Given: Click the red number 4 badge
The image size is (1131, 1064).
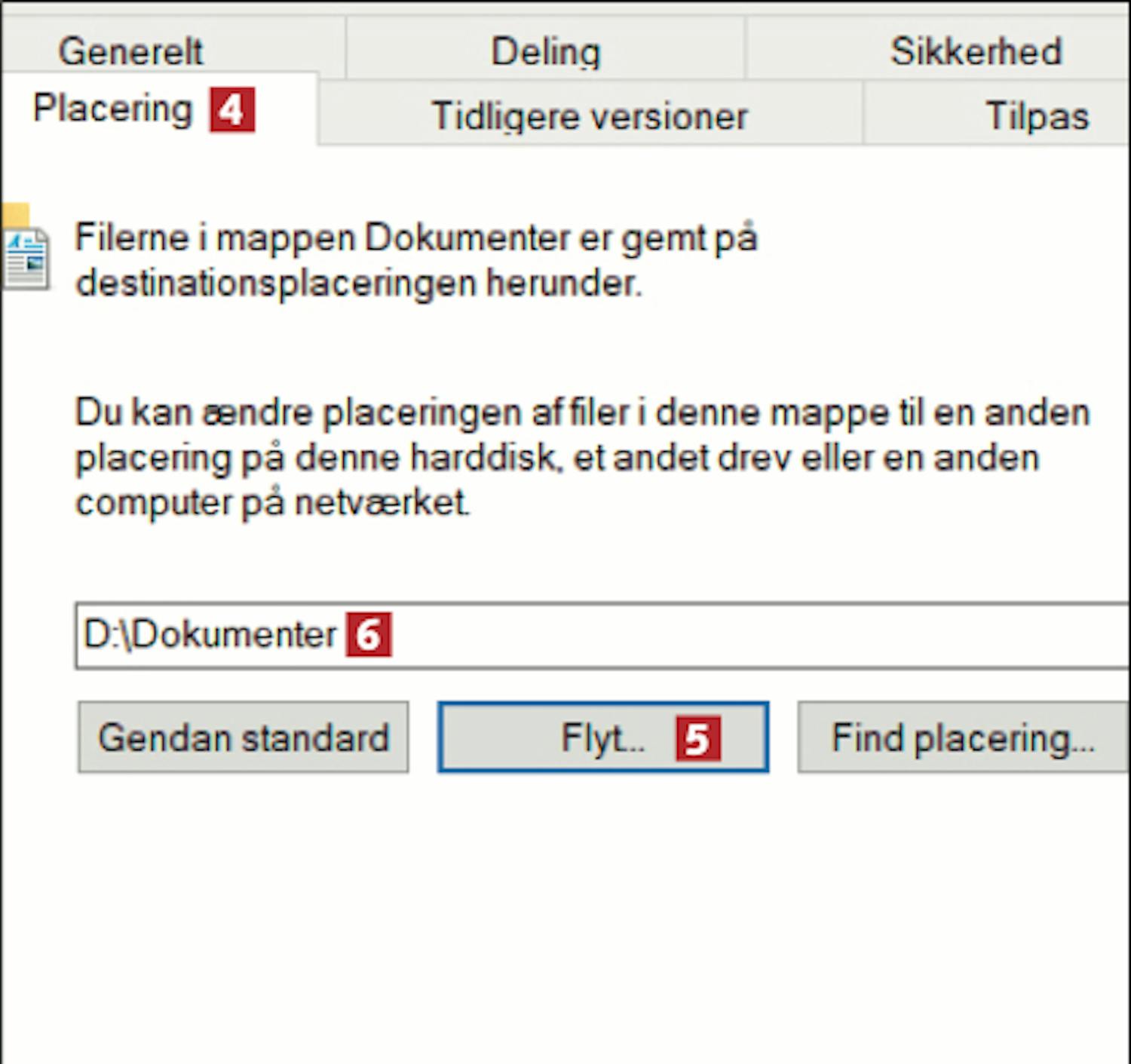Looking at the screenshot, I should coord(231,110).
